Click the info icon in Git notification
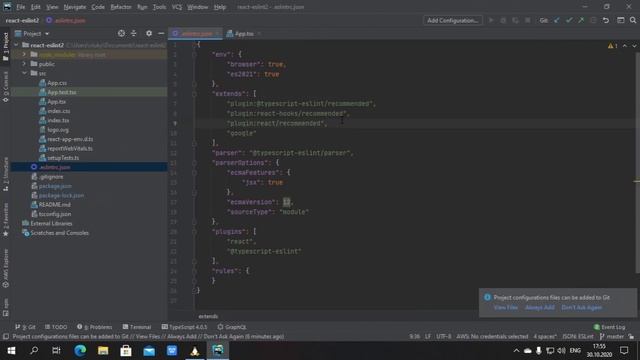 point(487,297)
